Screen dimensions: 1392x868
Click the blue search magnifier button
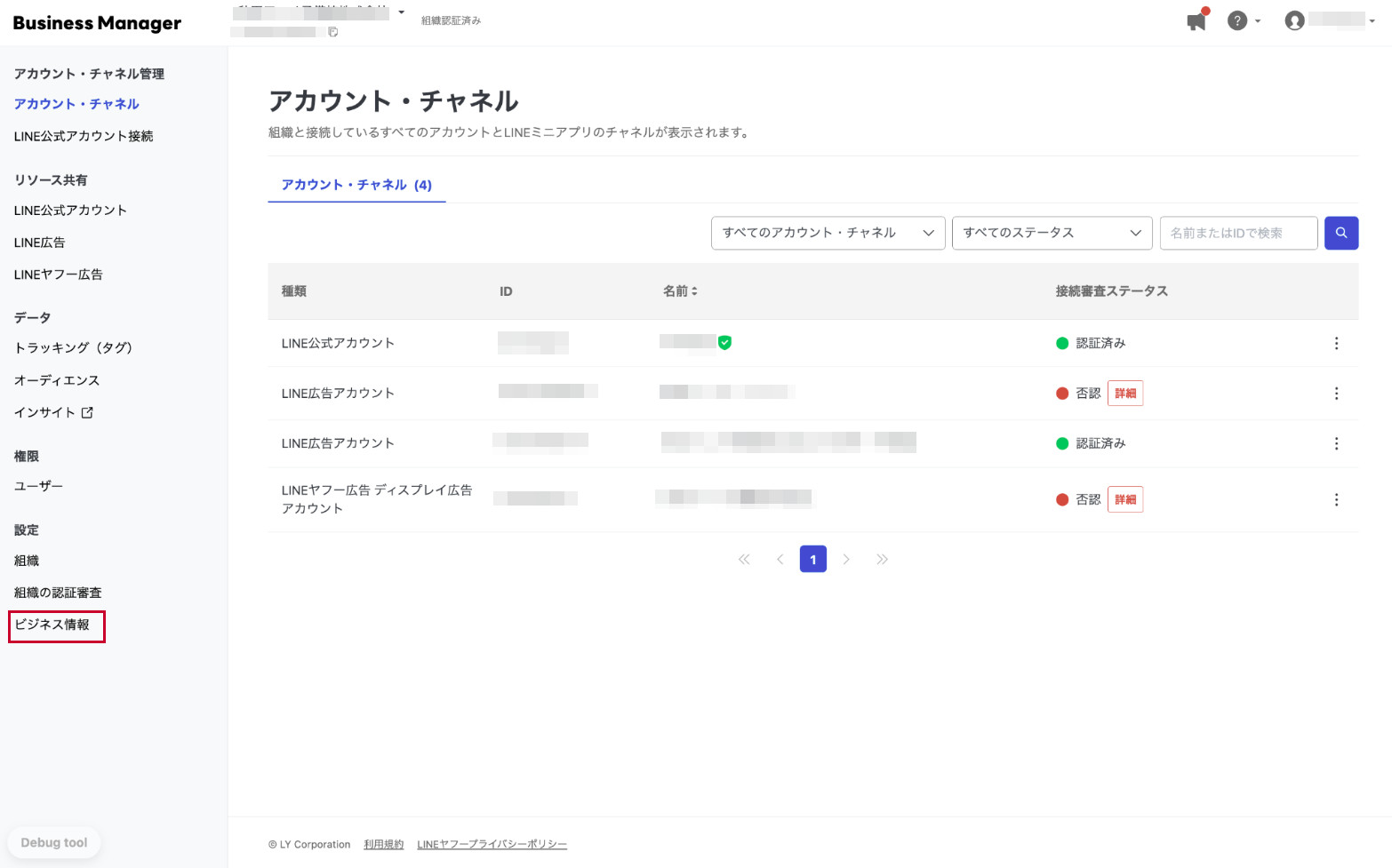point(1341,233)
